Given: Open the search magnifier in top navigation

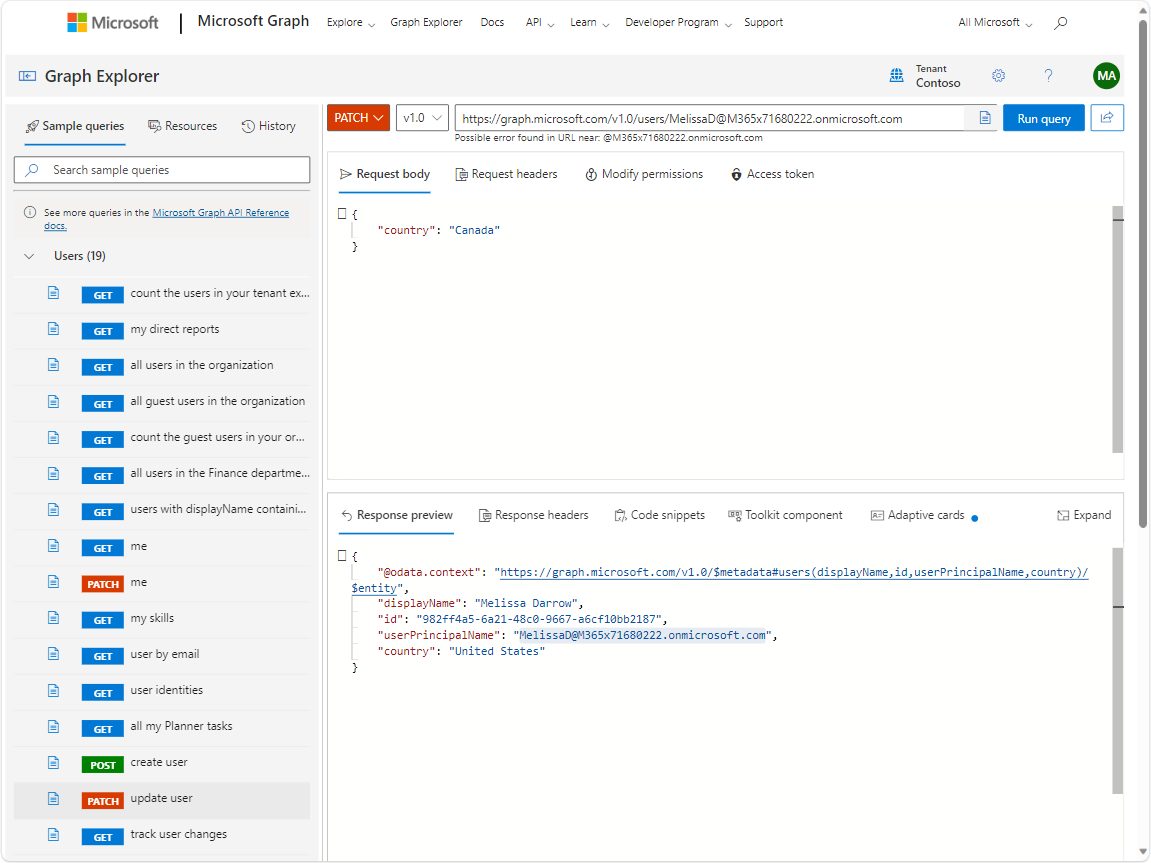Looking at the screenshot, I should point(1060,23).
